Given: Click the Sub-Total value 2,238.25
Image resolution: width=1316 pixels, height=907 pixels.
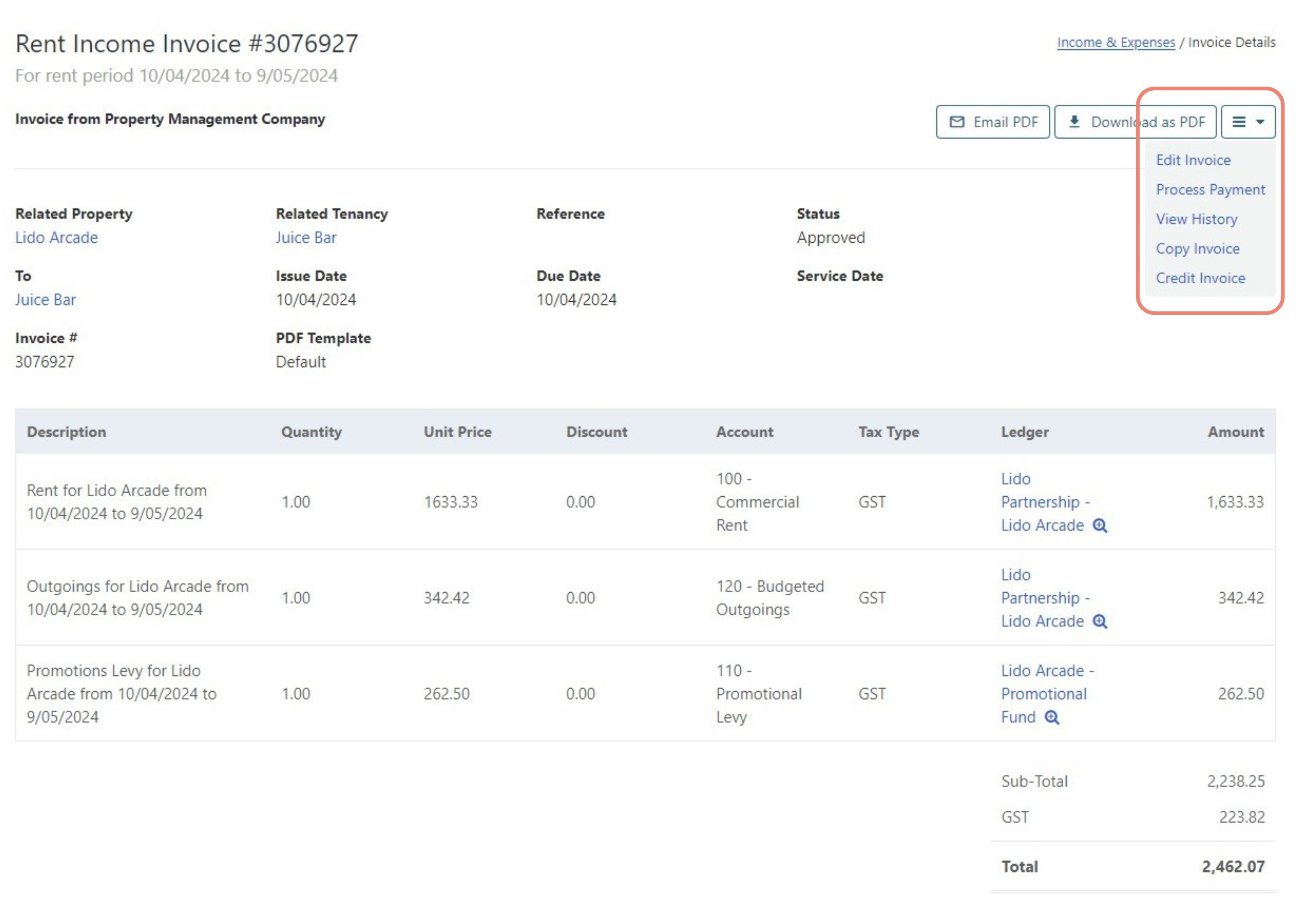Looking at the screenshot, I should click(x=1235, y=782).
